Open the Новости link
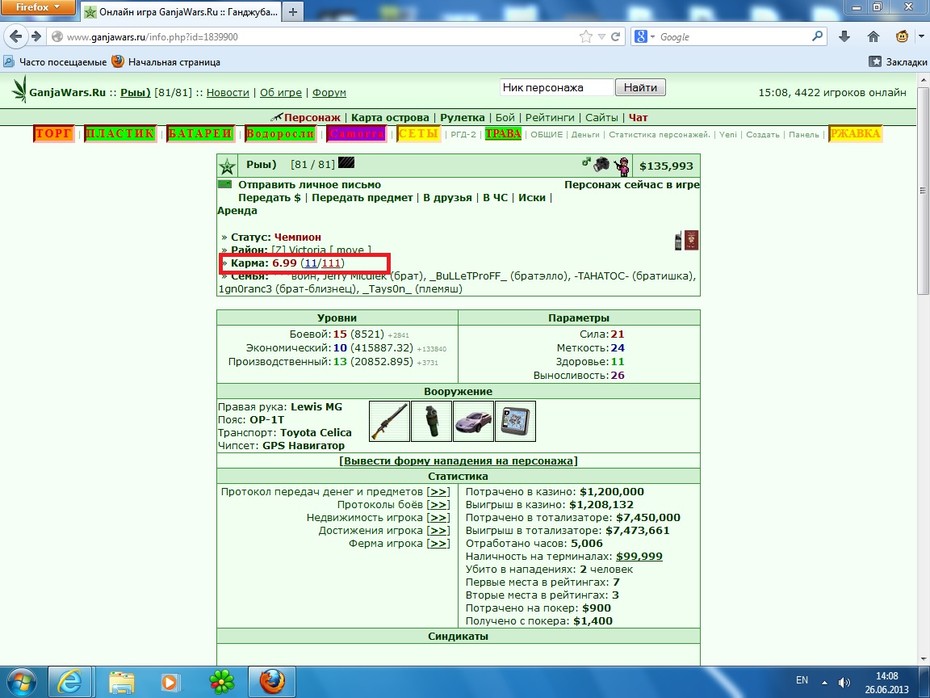This screenshot has height=698, width=930. click(228, 93)
